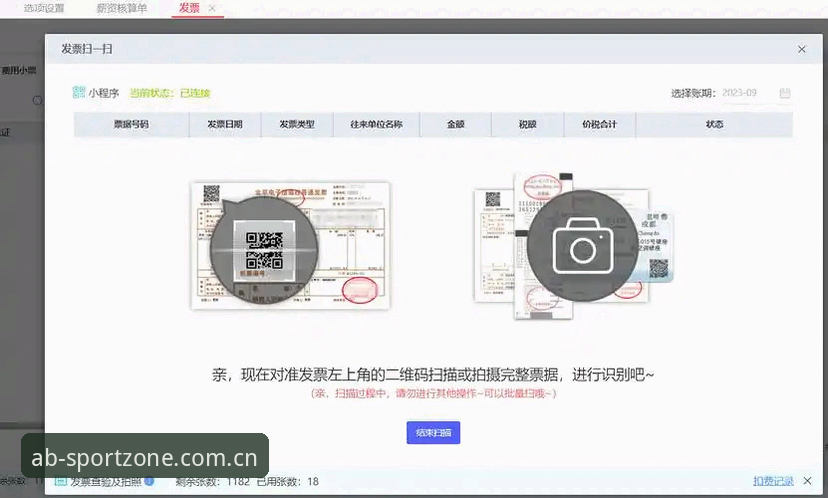Click the 票据号码 column header
The image size is (828, 498).
131,125
